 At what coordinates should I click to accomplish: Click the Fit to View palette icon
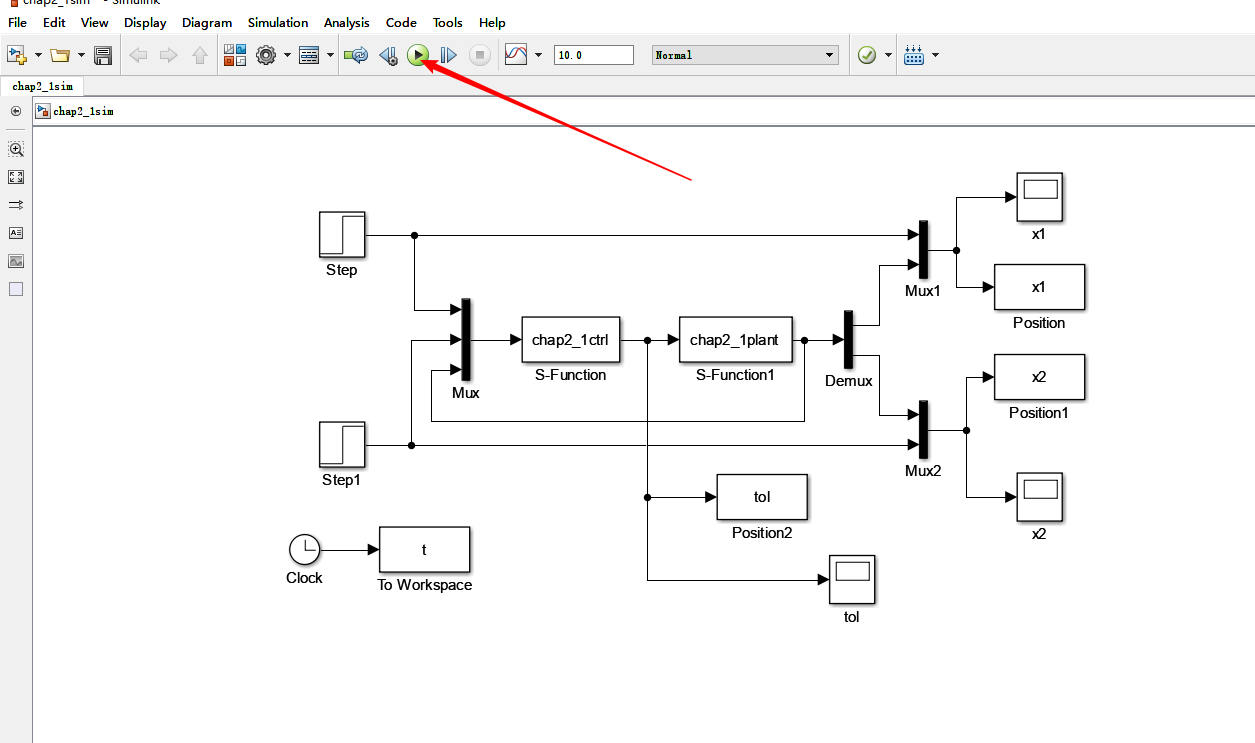tap(16, 177)
